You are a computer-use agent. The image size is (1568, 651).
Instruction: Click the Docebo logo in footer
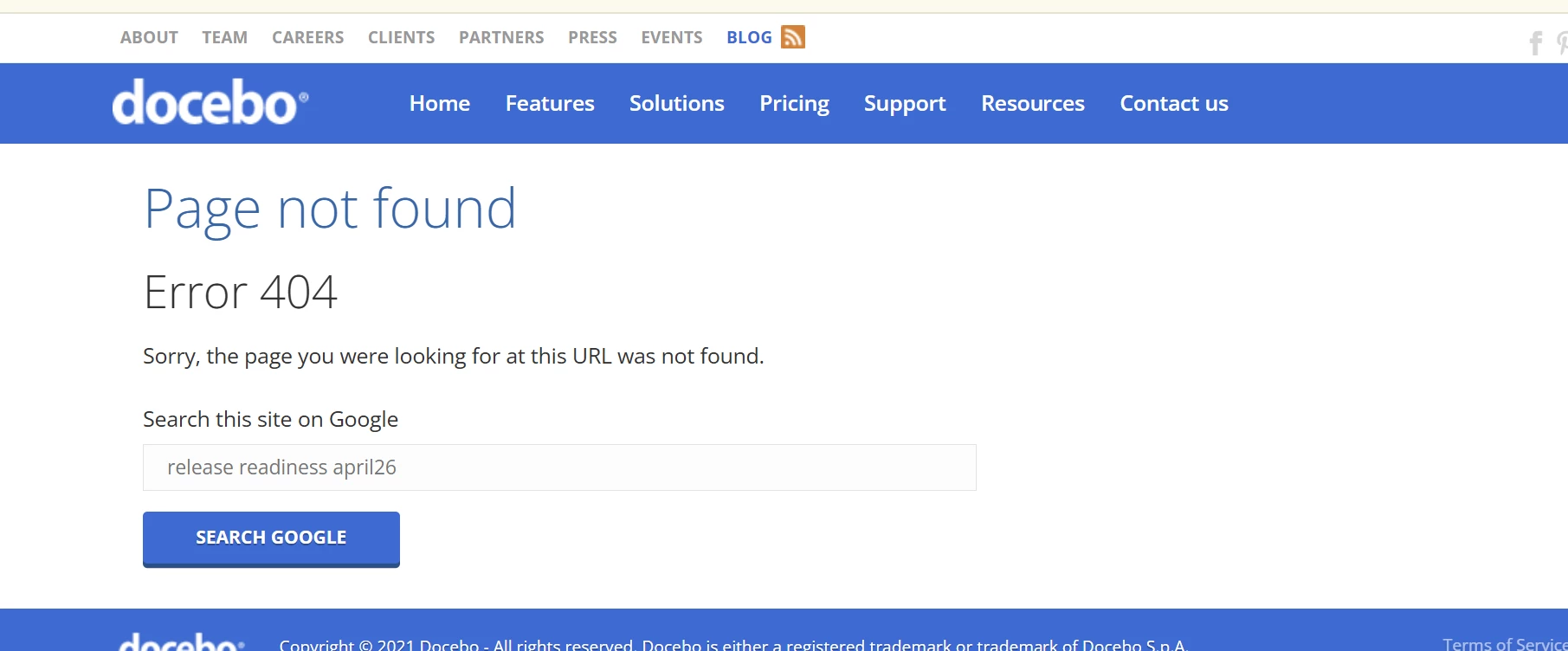[x=182, y=642]
